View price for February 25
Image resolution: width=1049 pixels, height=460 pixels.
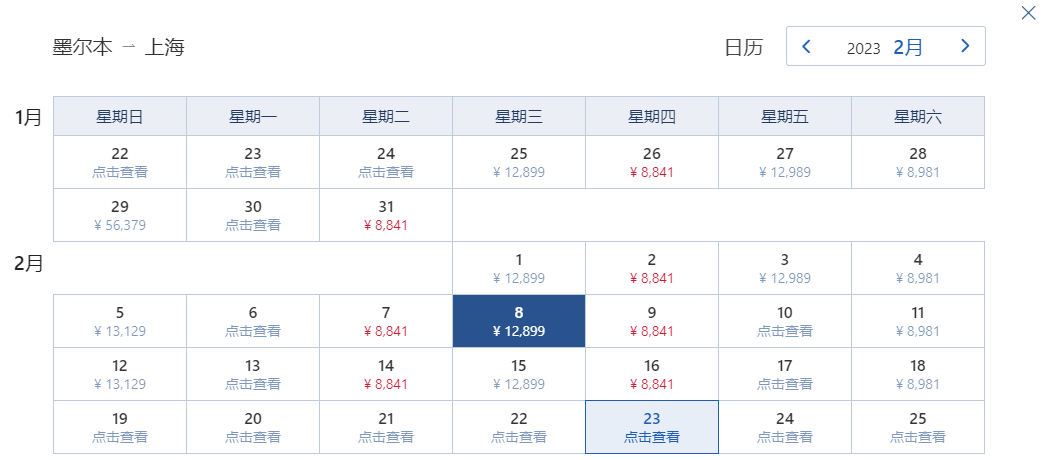tap(918, 427)
